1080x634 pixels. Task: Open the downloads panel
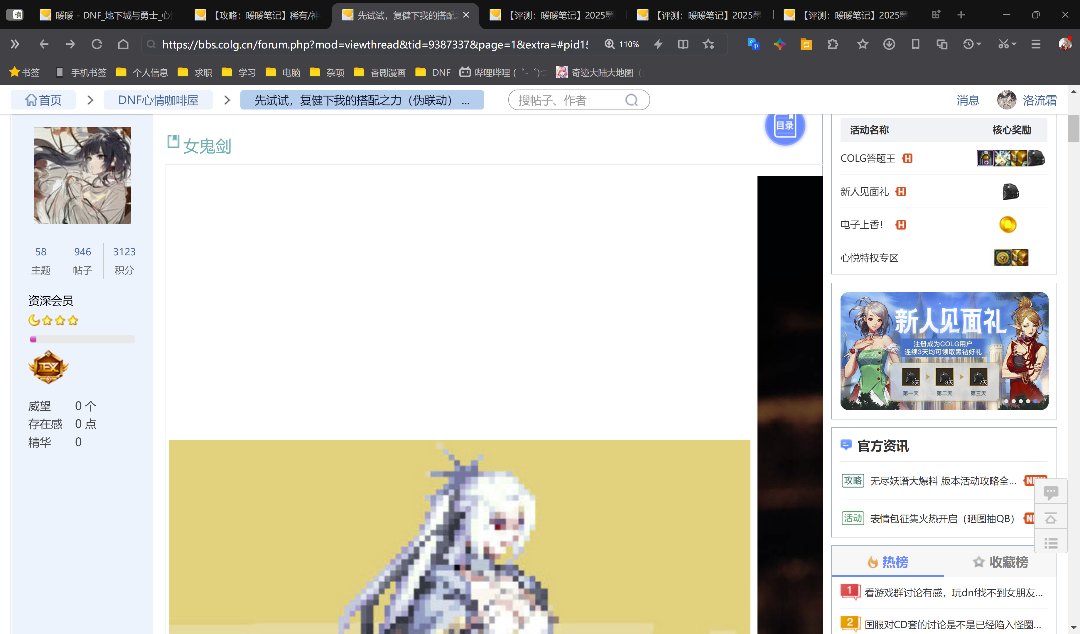889,44
